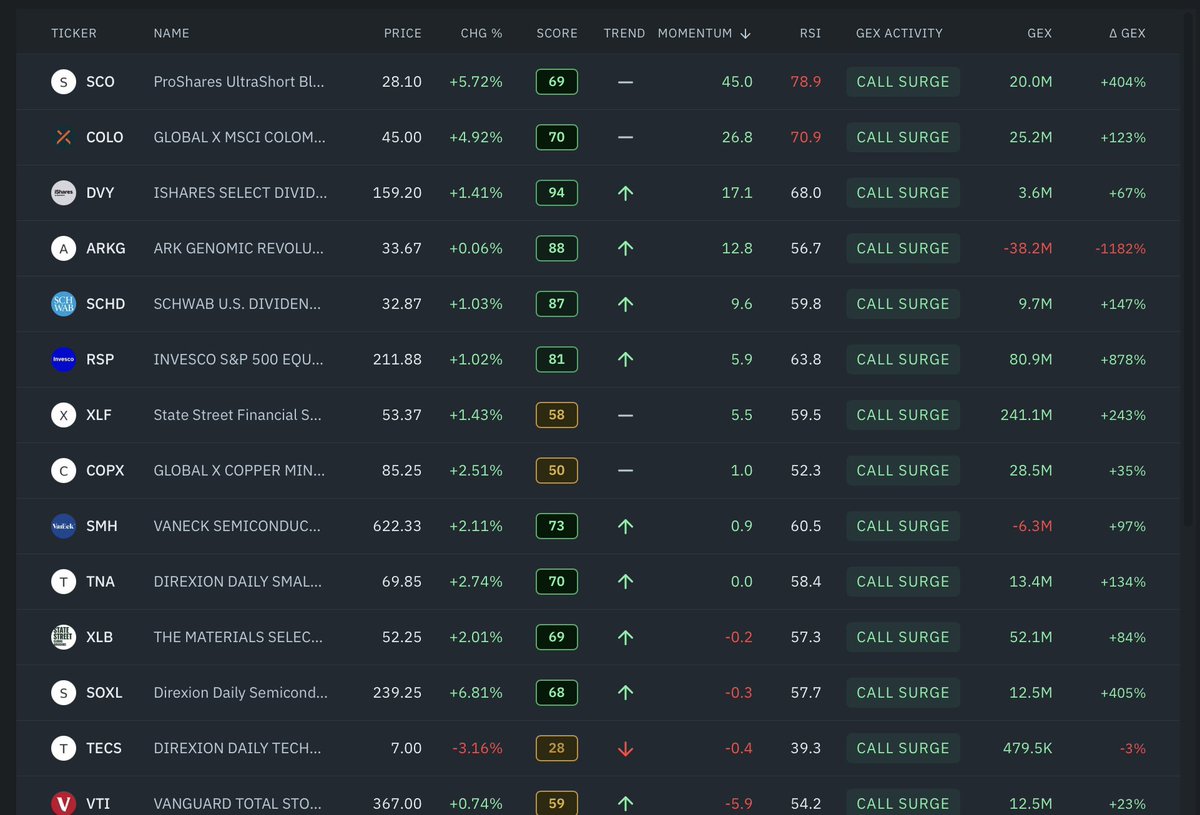Image resolution: width=1200 pixels, height=815 pixels.
Task: Sort by the RSI column header
Action: [810, 33]
